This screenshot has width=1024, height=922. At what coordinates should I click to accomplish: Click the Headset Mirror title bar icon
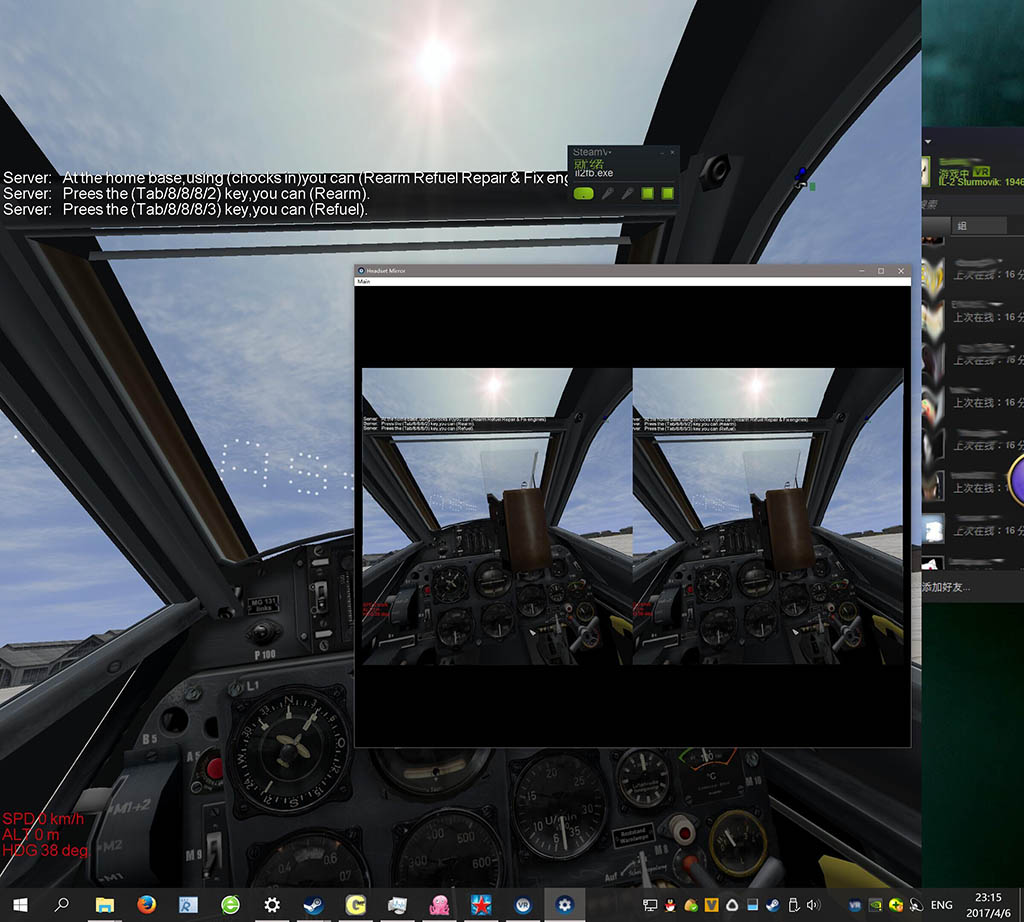coord(360,270)
